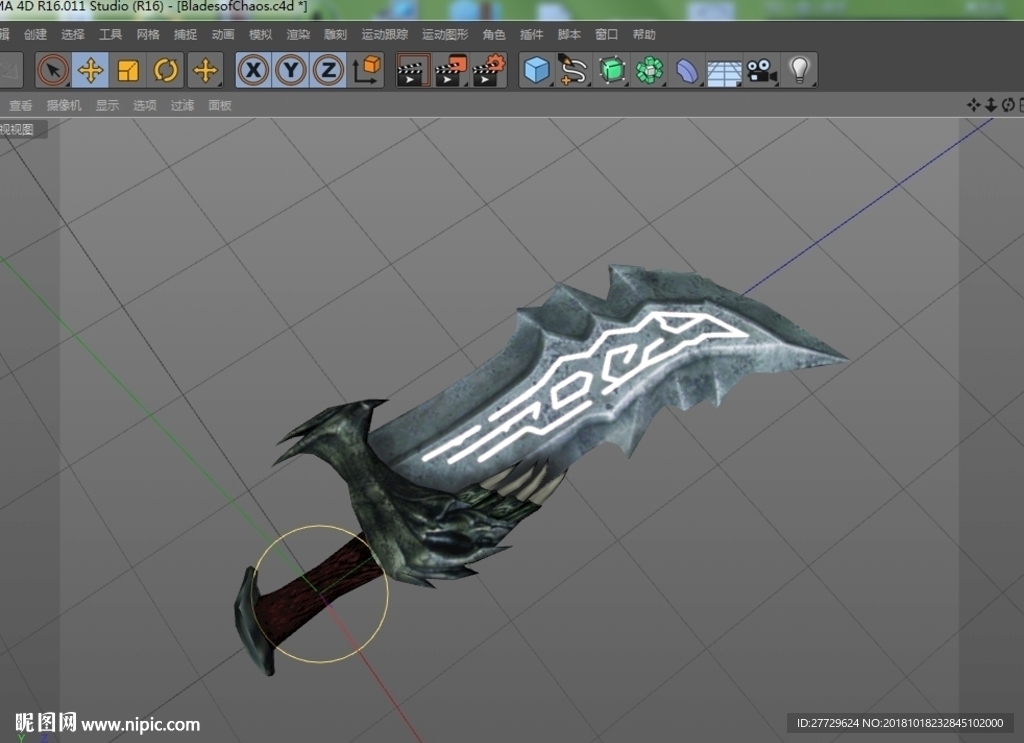The image size is (1024, 743).
Task: Toggle the Z axis lock
Action: [x=328, y=70]
